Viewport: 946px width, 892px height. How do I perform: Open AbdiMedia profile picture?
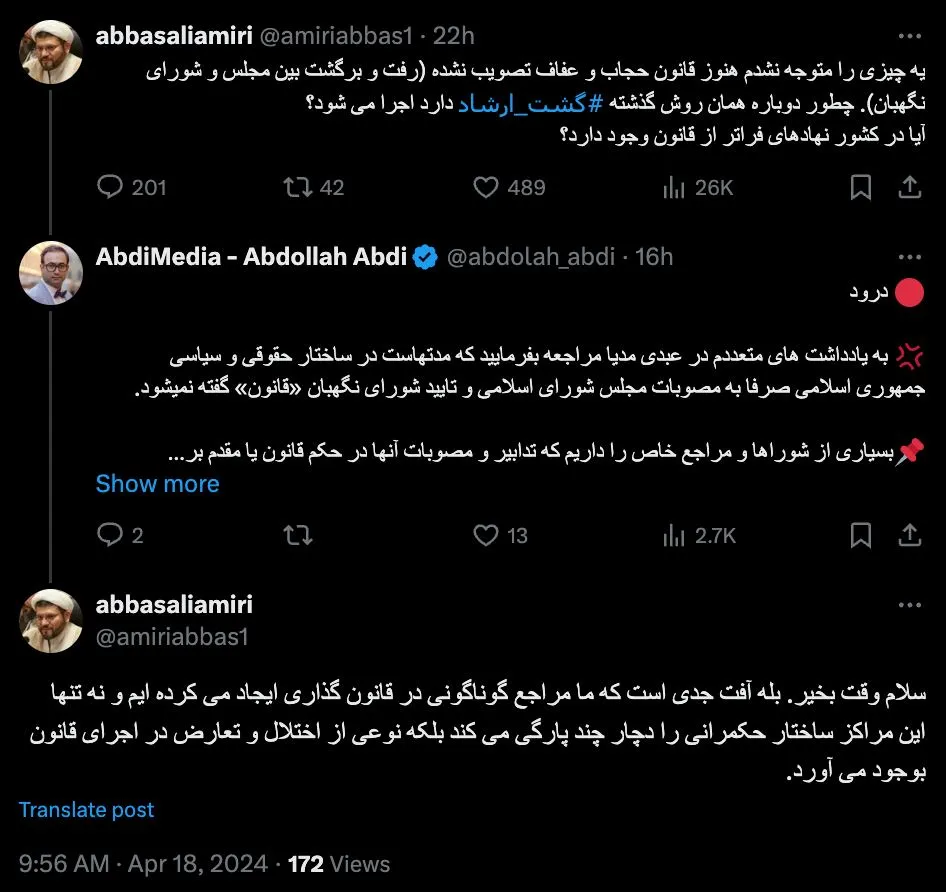(x=51, y=273)
